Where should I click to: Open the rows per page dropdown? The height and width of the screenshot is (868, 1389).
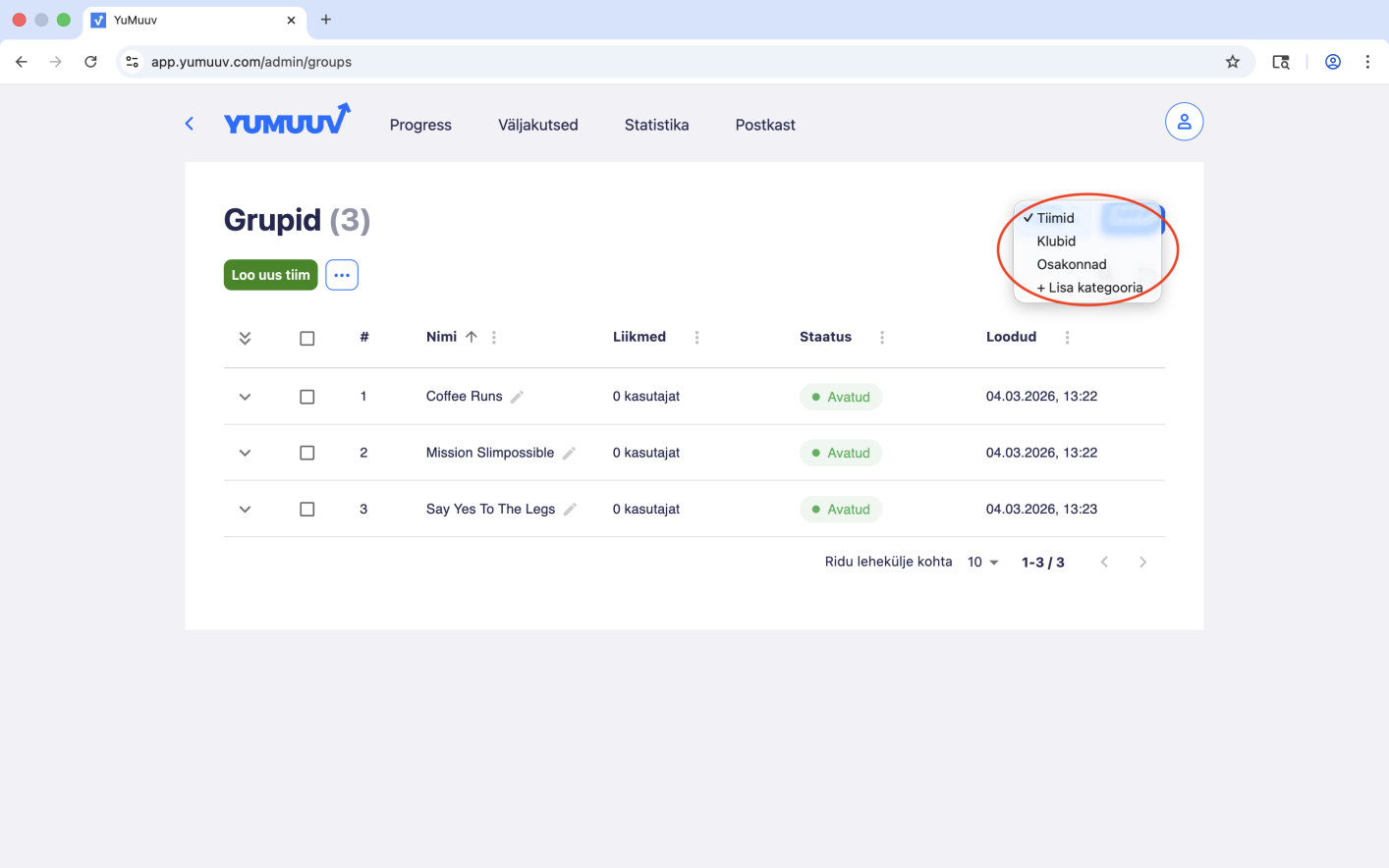click(982, 562)
